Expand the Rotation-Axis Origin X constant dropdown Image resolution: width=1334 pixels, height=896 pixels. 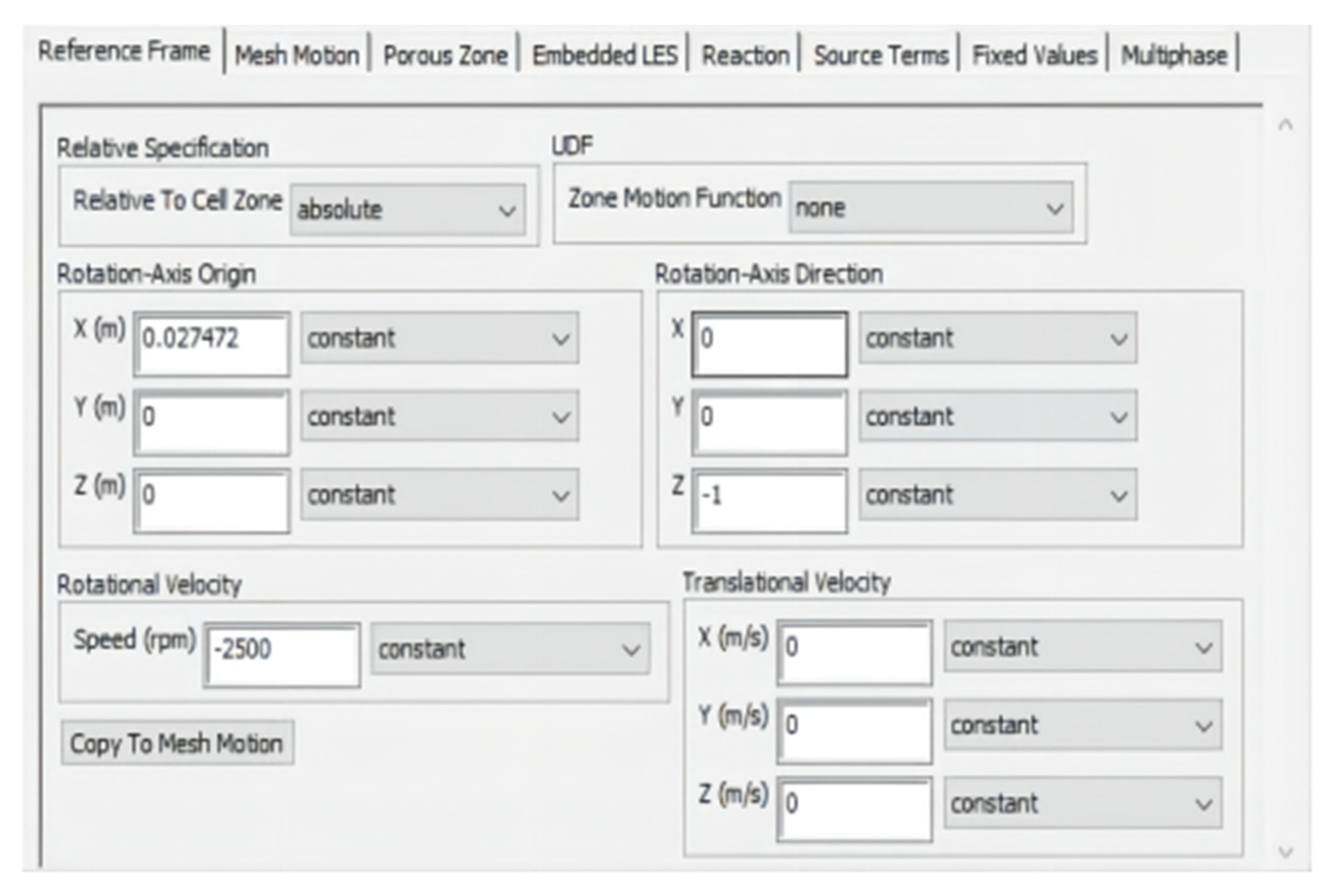point(439,338)
